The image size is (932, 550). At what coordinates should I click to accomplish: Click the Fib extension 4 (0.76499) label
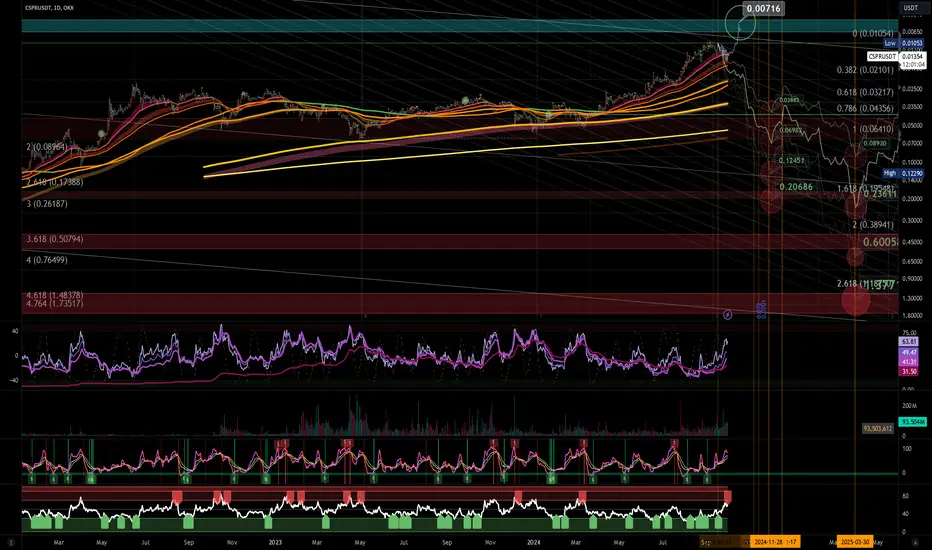pyautogui.click(x=46, y=260)
